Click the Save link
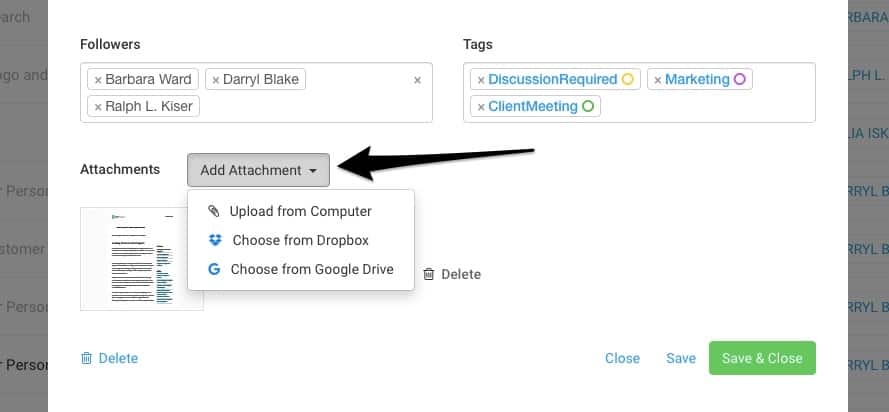Viewport: 889px width, 412px height. (x=681, y=358)
